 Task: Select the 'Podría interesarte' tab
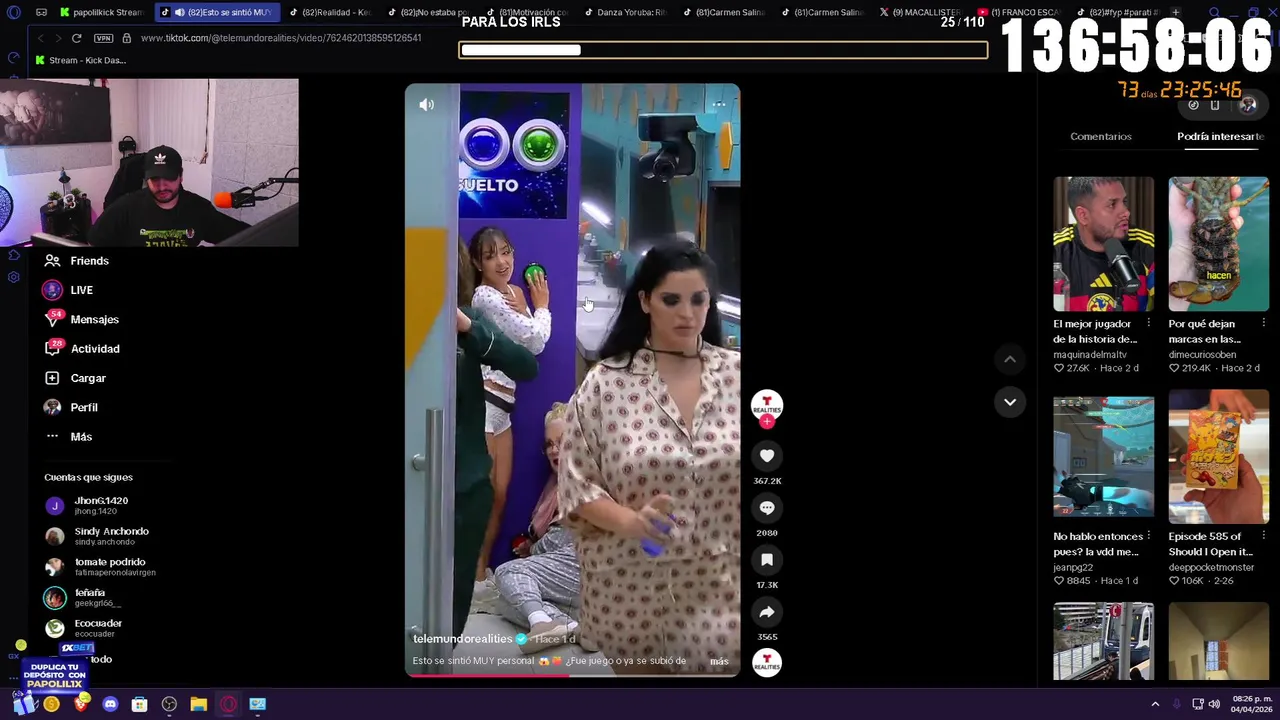(1220, 136)
